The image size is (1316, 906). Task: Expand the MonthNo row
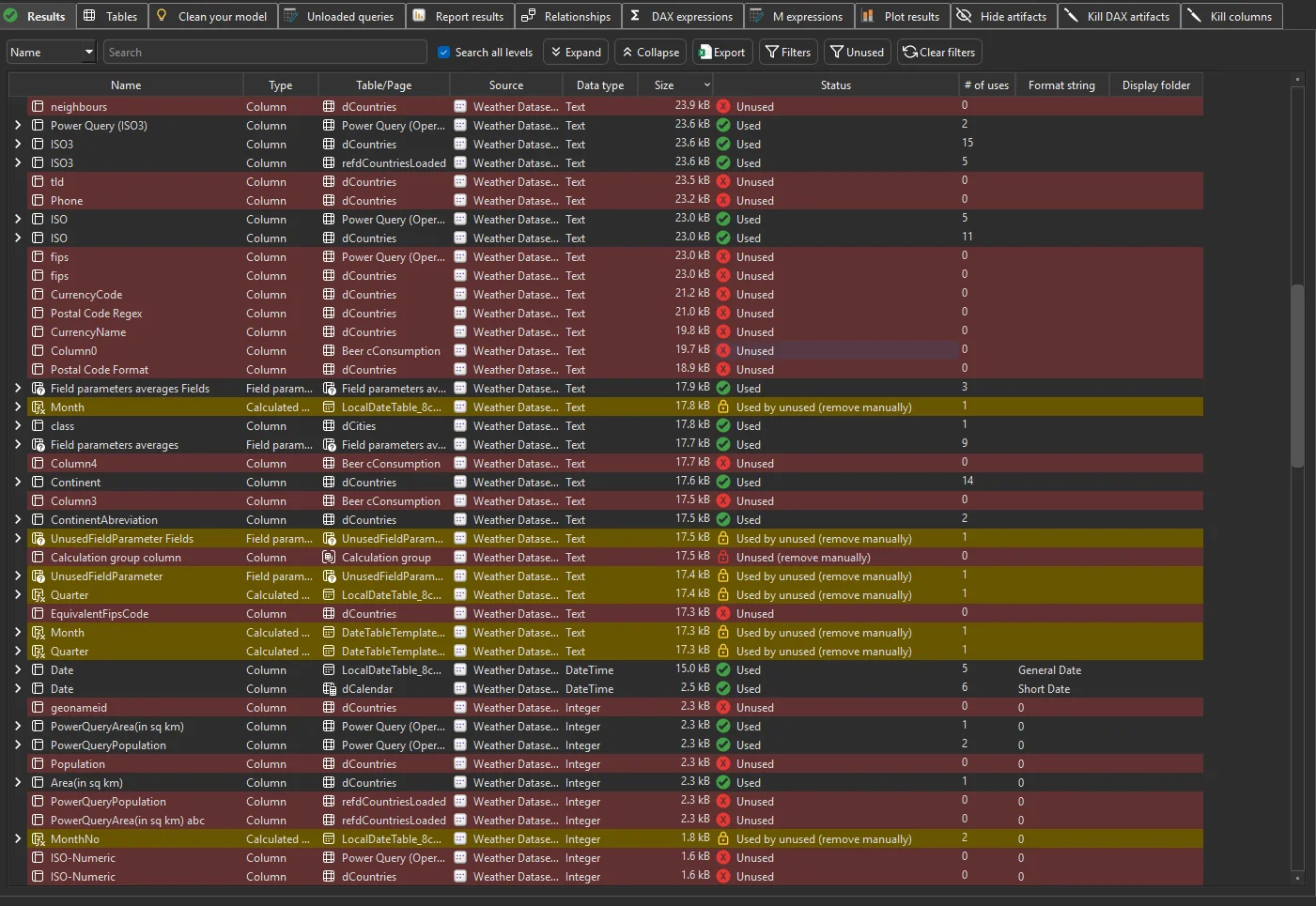point(18,838)
